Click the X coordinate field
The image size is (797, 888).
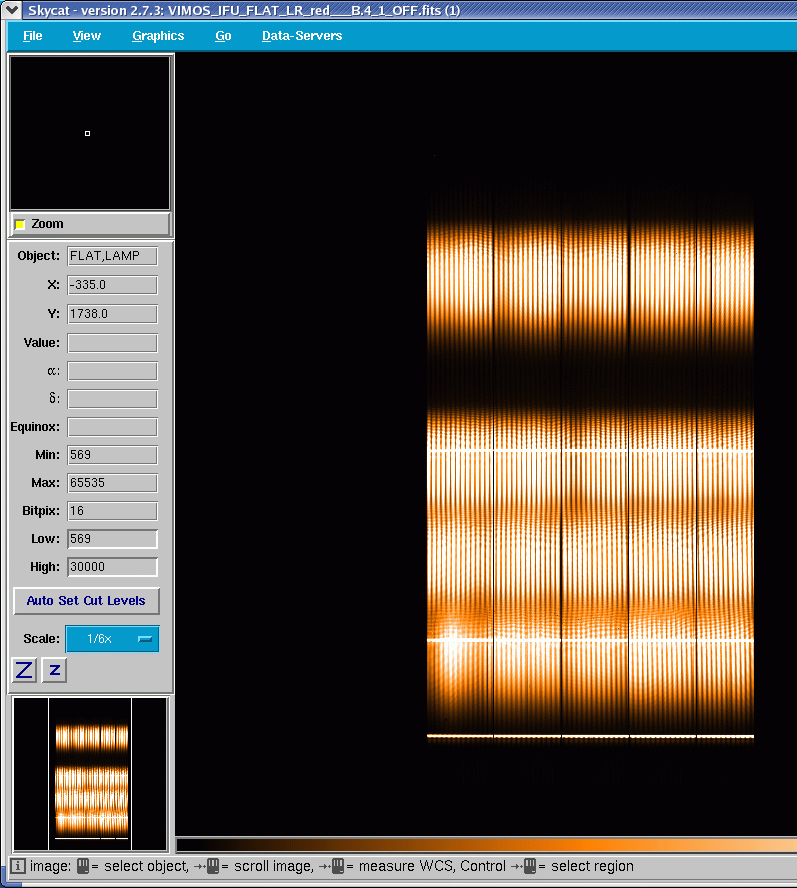(112, 285)
